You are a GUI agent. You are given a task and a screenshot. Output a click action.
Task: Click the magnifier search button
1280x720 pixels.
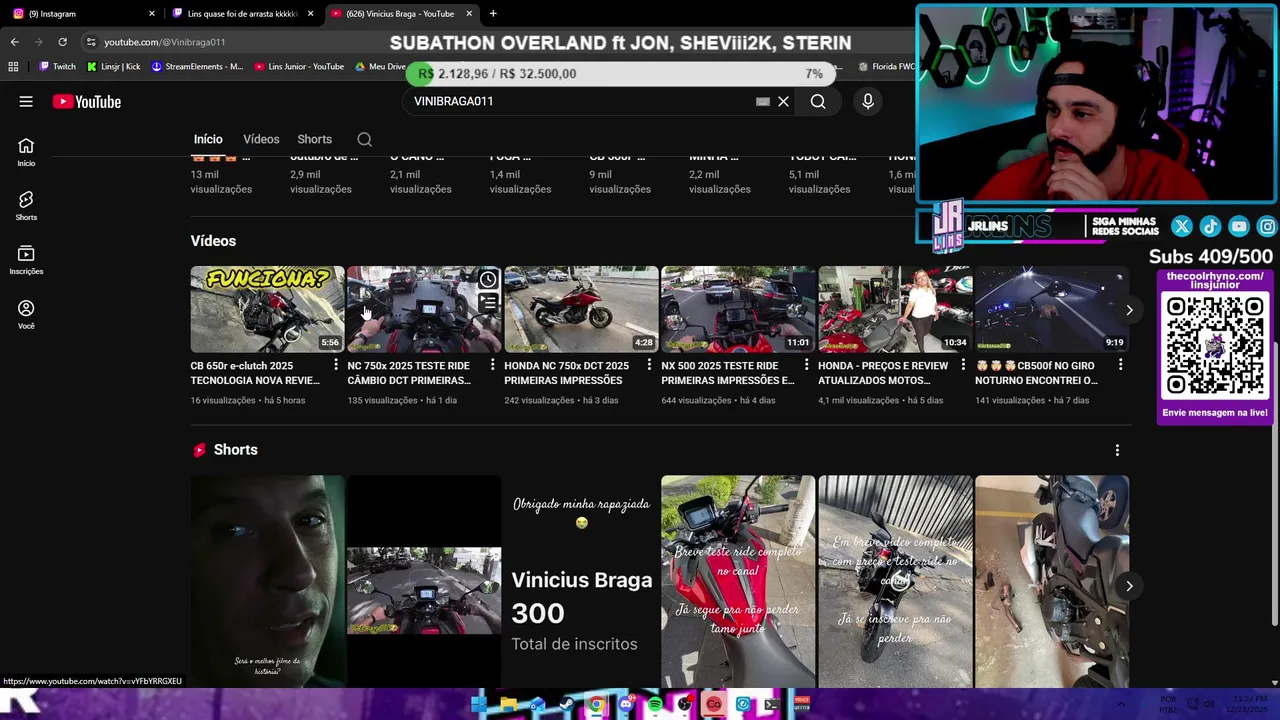818,101
